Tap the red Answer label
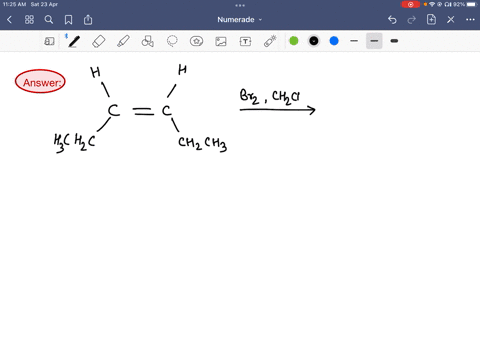This screenshot has width=480, height=360. pos(40,82)
